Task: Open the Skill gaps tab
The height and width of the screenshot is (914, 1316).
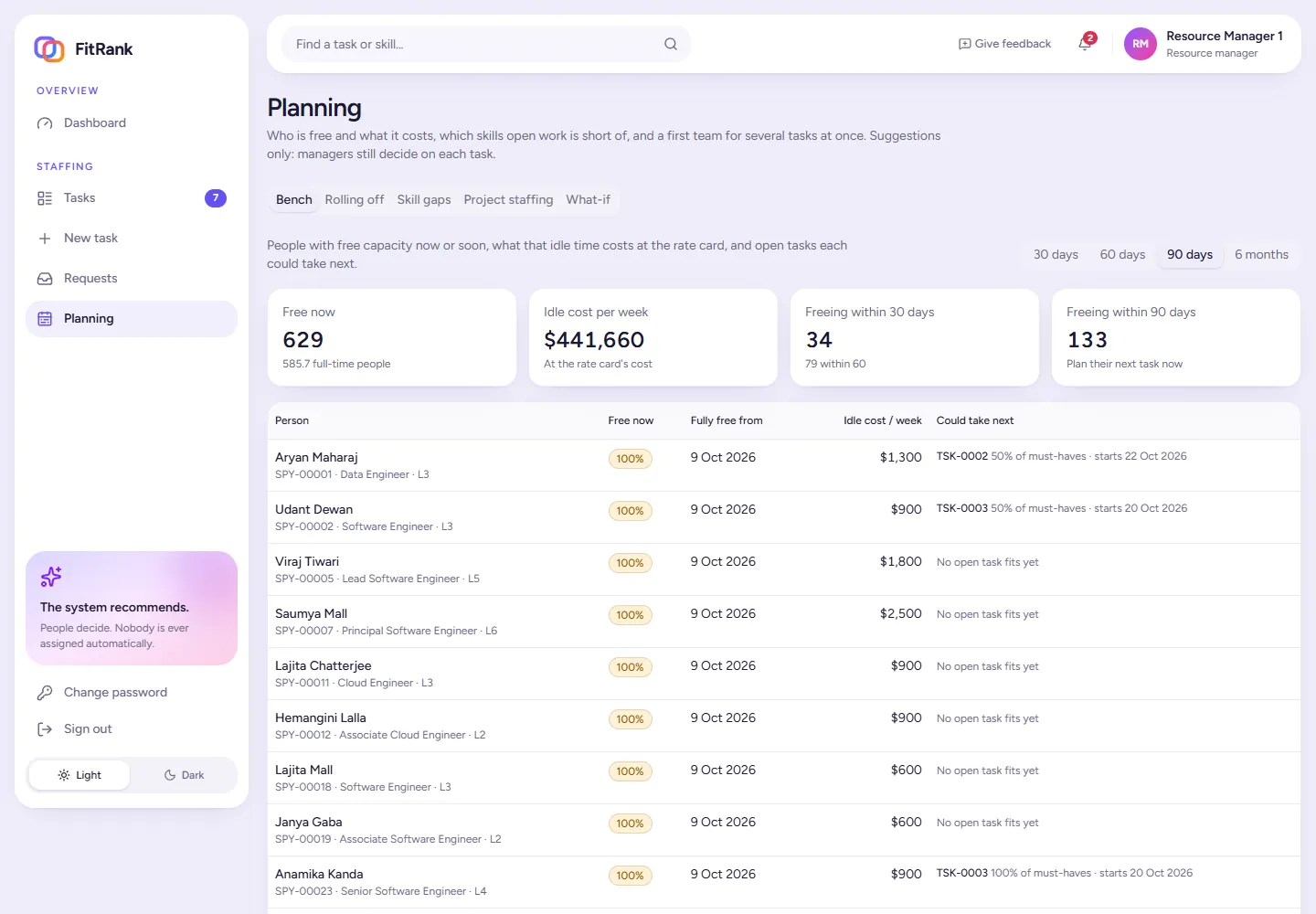Action: pos(424,200)
